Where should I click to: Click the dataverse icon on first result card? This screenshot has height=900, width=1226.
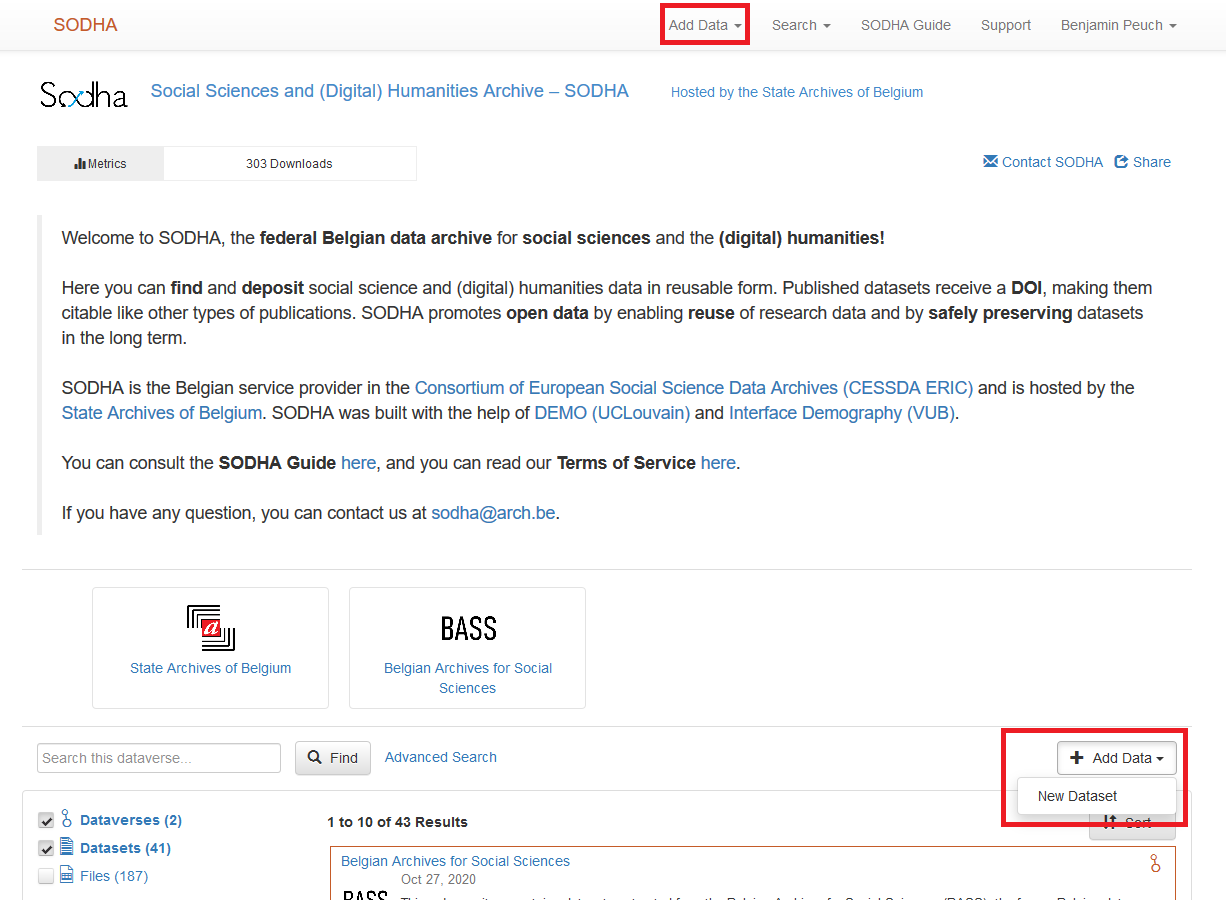[1155, 863]
